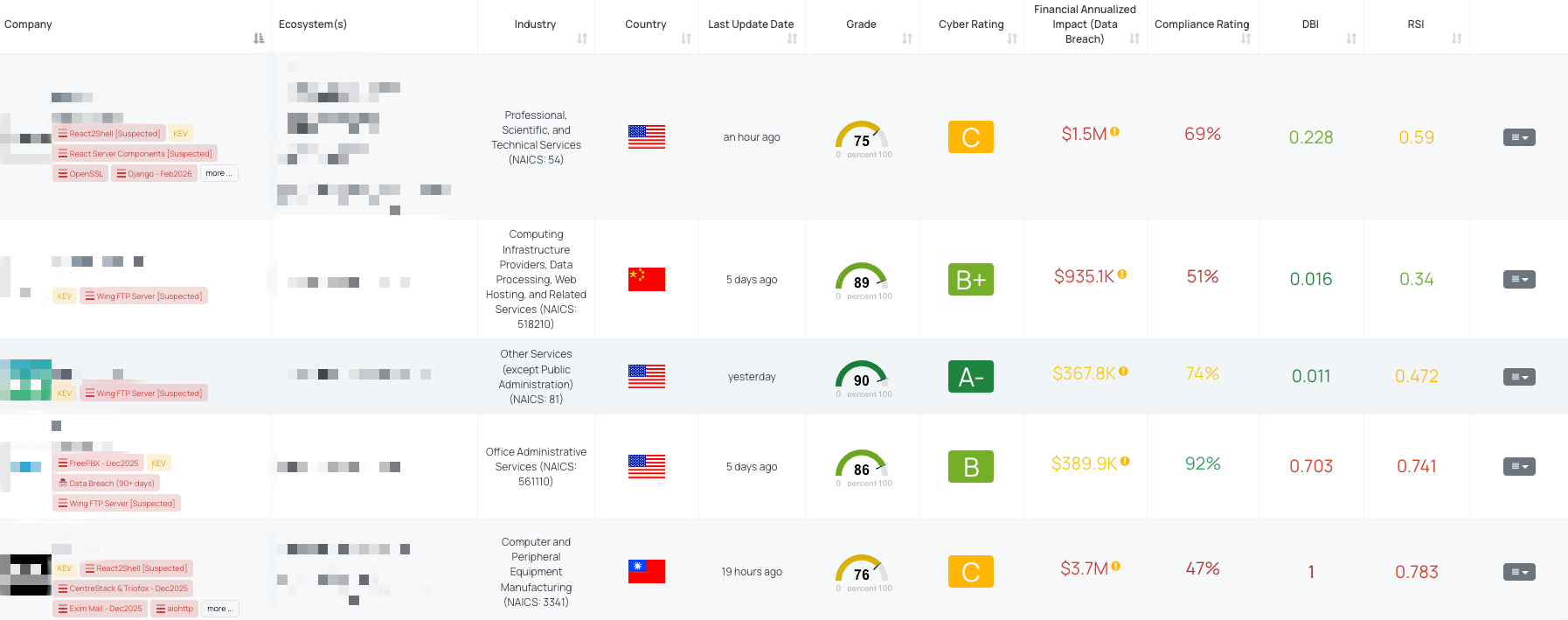Click warning icon next to $3.7M
Screen dimensions: 1568x620
(1116, 567)
